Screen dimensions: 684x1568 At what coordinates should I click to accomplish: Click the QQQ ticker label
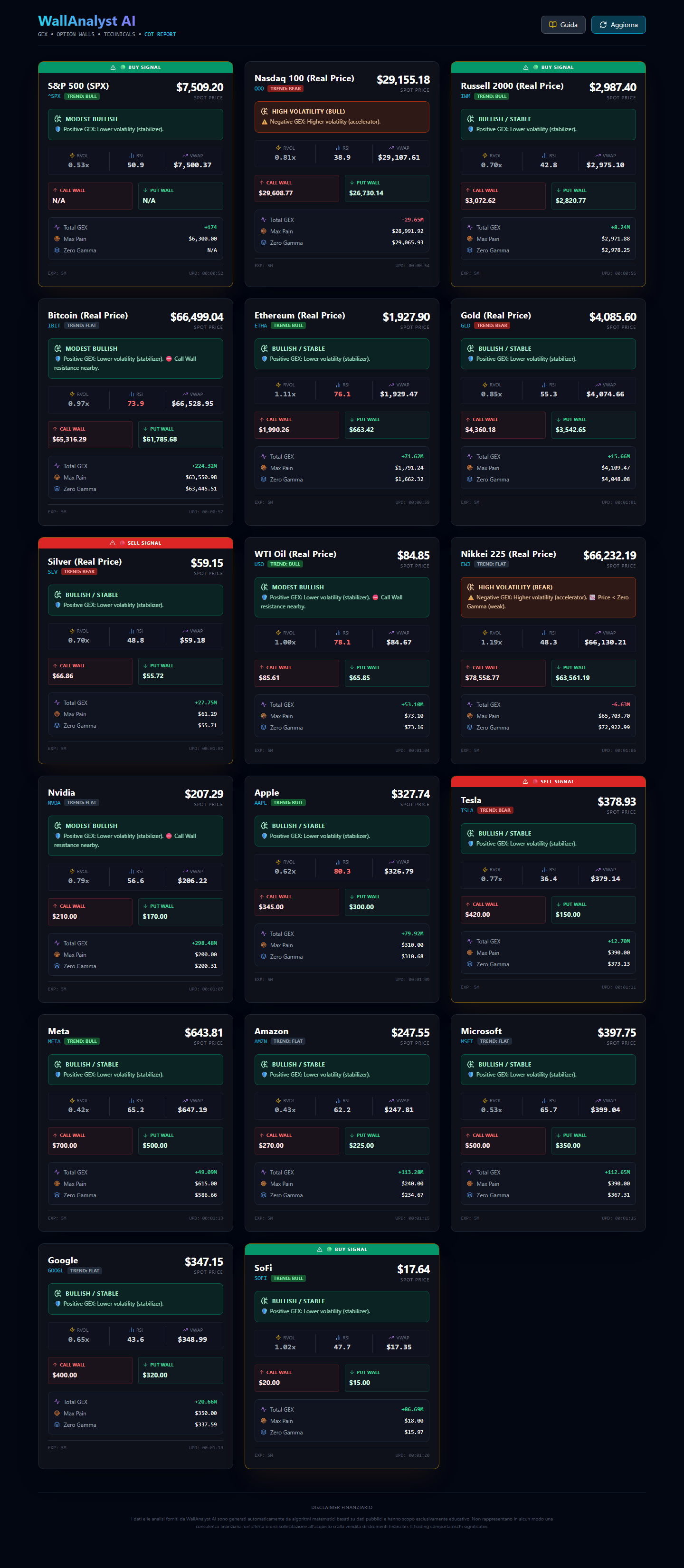pyautogui.click(x=259, y=89)
